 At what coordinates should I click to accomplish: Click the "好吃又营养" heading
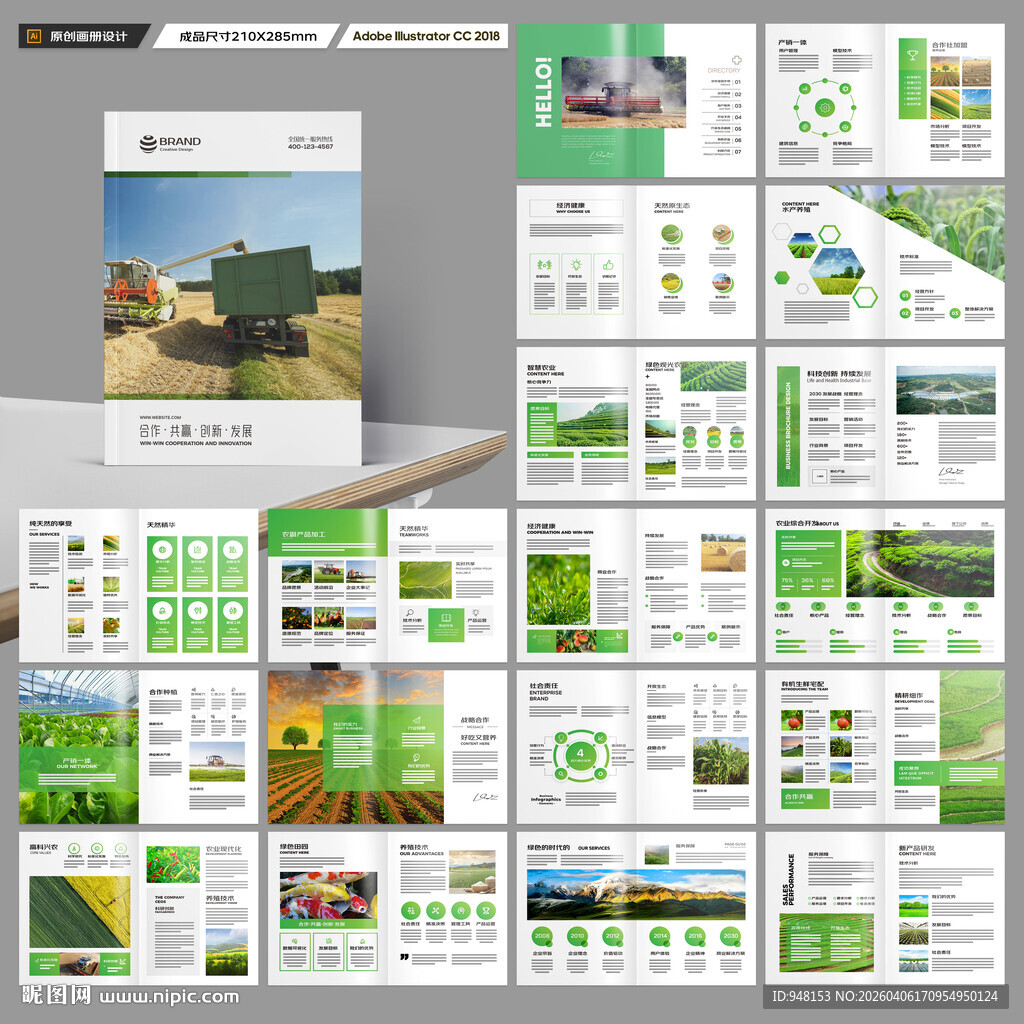[478, 737]
